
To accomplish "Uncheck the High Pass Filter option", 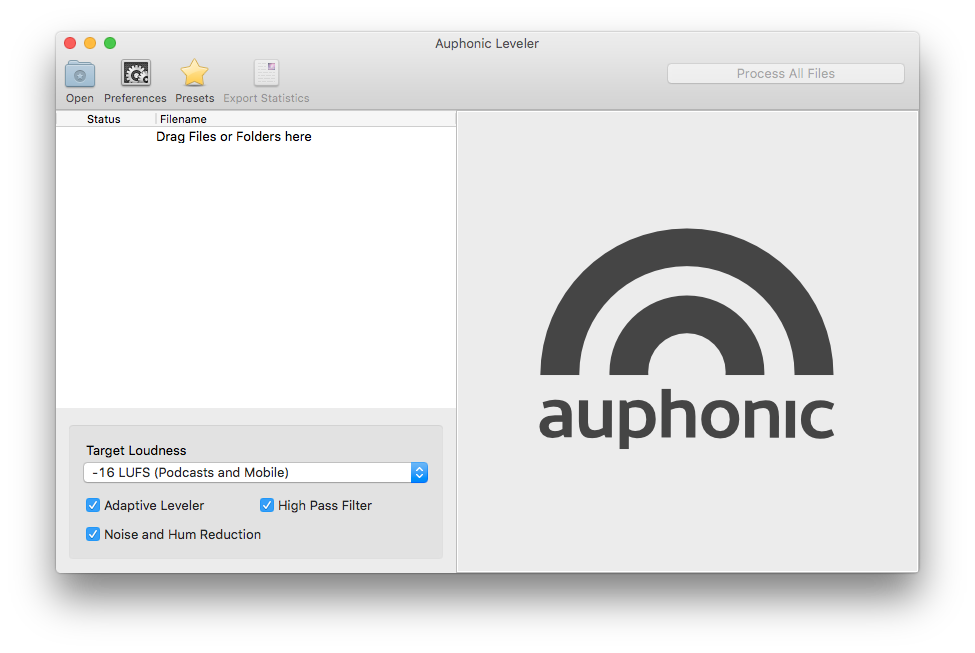I will click(267, 505).
